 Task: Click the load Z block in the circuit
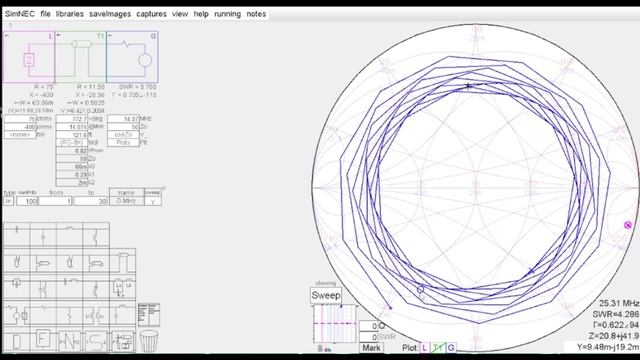tap(29, 57)
